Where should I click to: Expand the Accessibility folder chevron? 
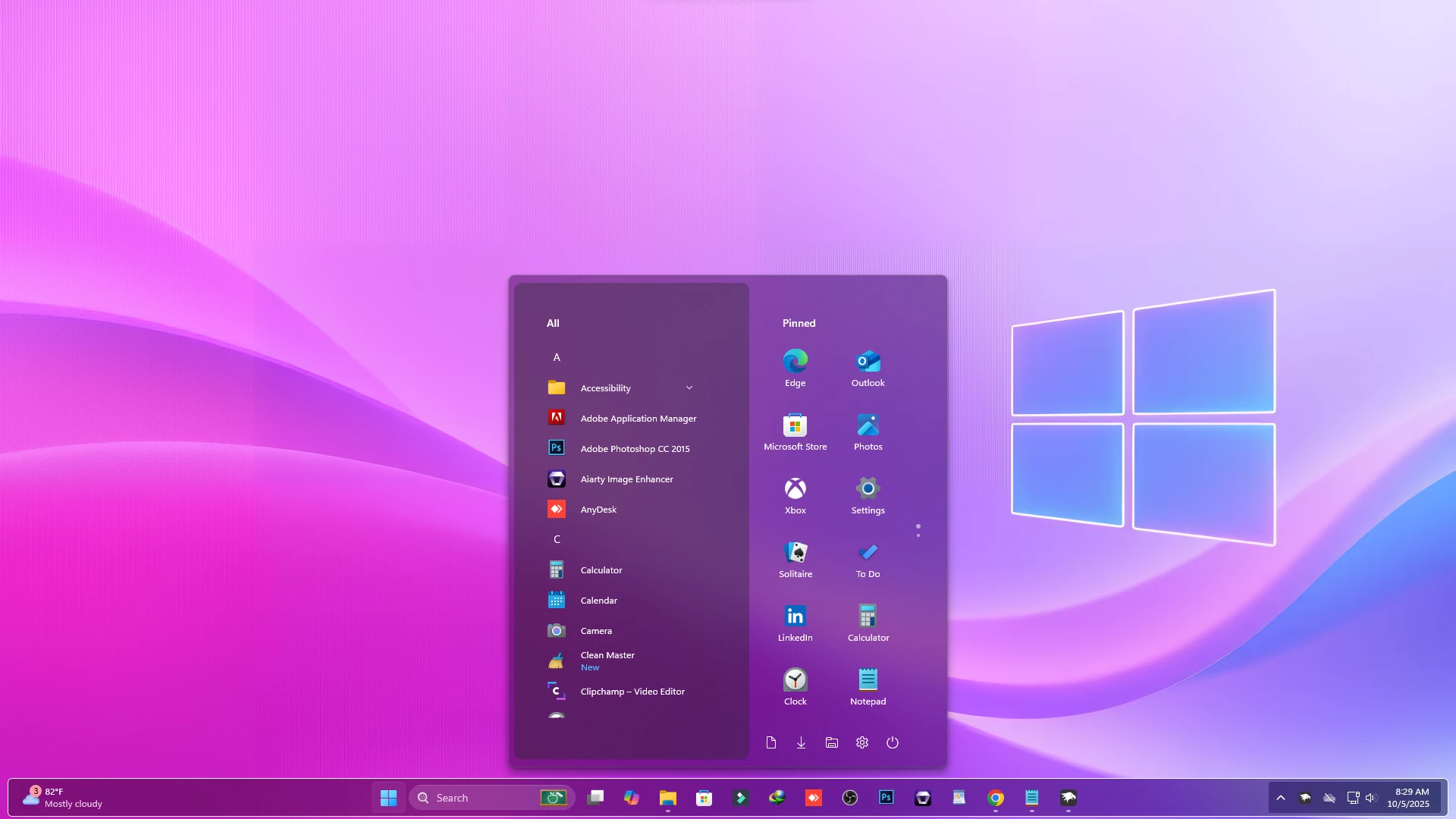click(689, 388)
